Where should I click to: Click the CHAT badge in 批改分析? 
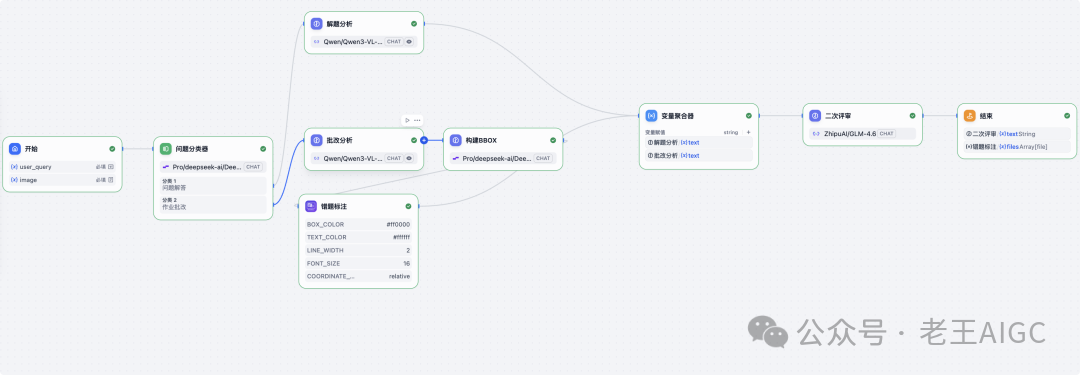pos(393,158)
